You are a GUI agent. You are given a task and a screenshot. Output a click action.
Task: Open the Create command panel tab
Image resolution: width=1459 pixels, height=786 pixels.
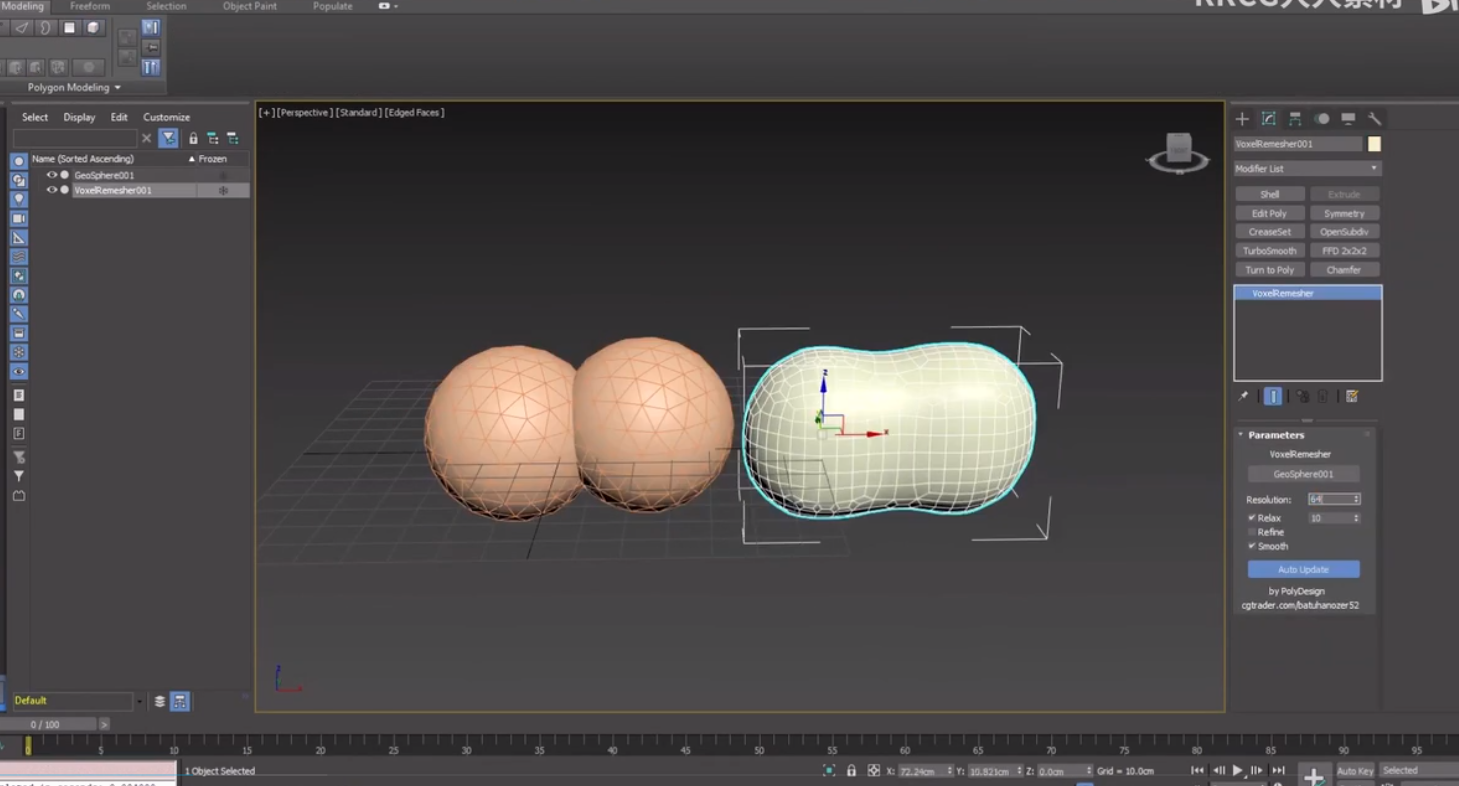point(1242,119)
